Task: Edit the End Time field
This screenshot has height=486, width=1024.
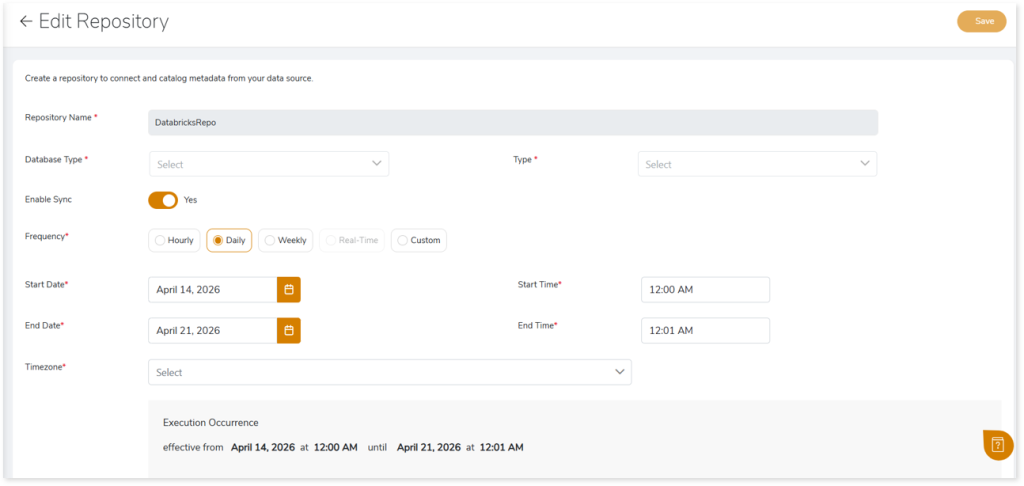Action: 705,330
